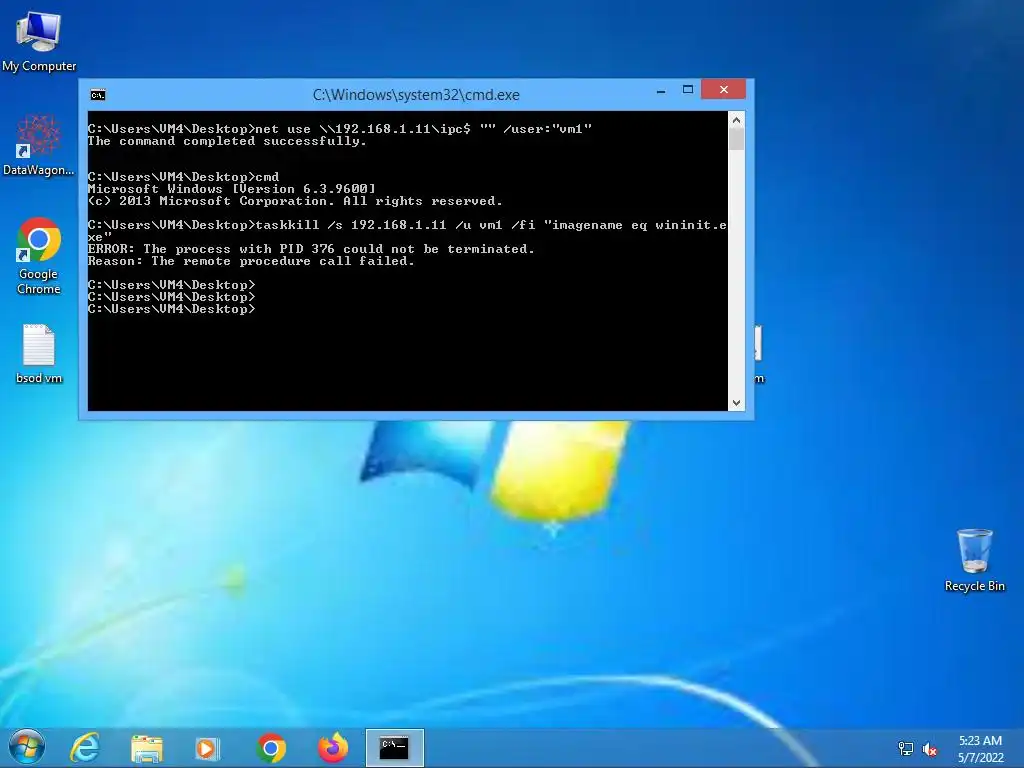Viewport: 1024px width, 768px height.
Task: Click the cmd.exe title bar text
Action: tap(416, 95)
